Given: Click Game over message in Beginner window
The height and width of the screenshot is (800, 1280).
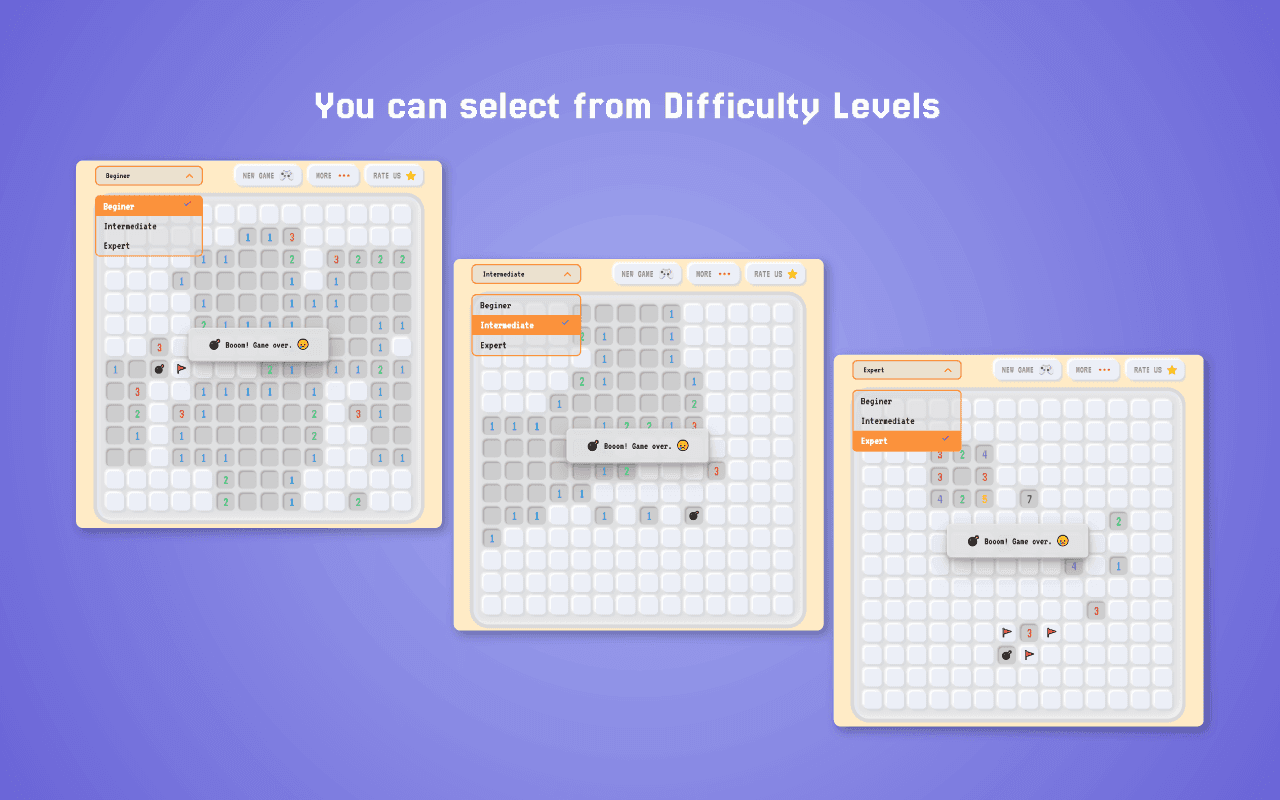Looking at the screenshot, I should click(258, 344).
